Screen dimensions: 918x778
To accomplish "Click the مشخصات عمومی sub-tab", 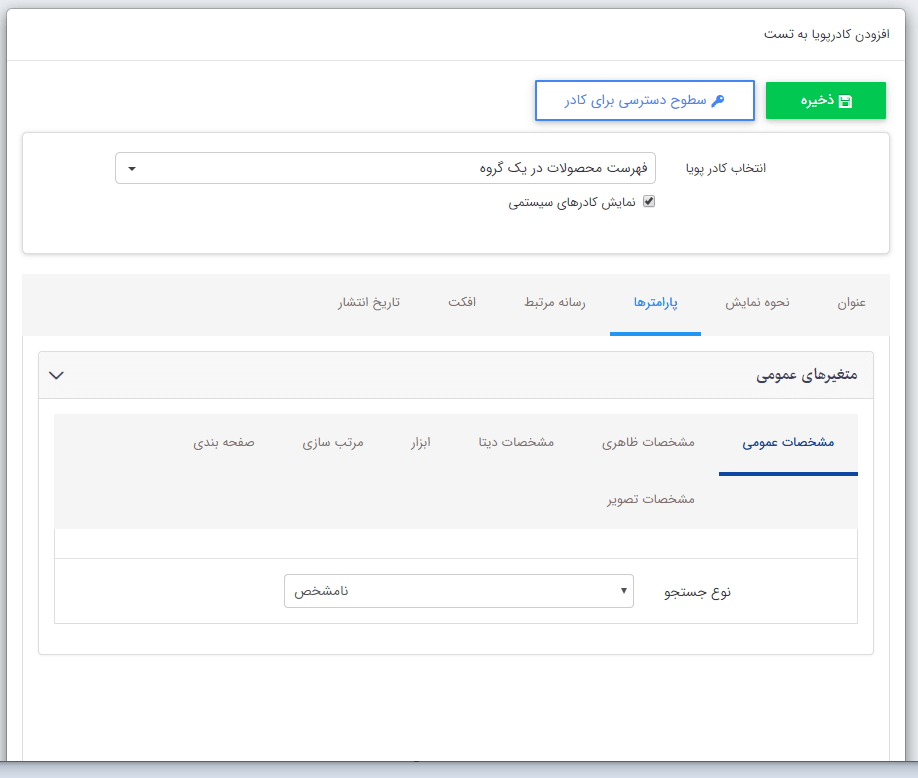I will pyautogui.click(x=788, y=443).
